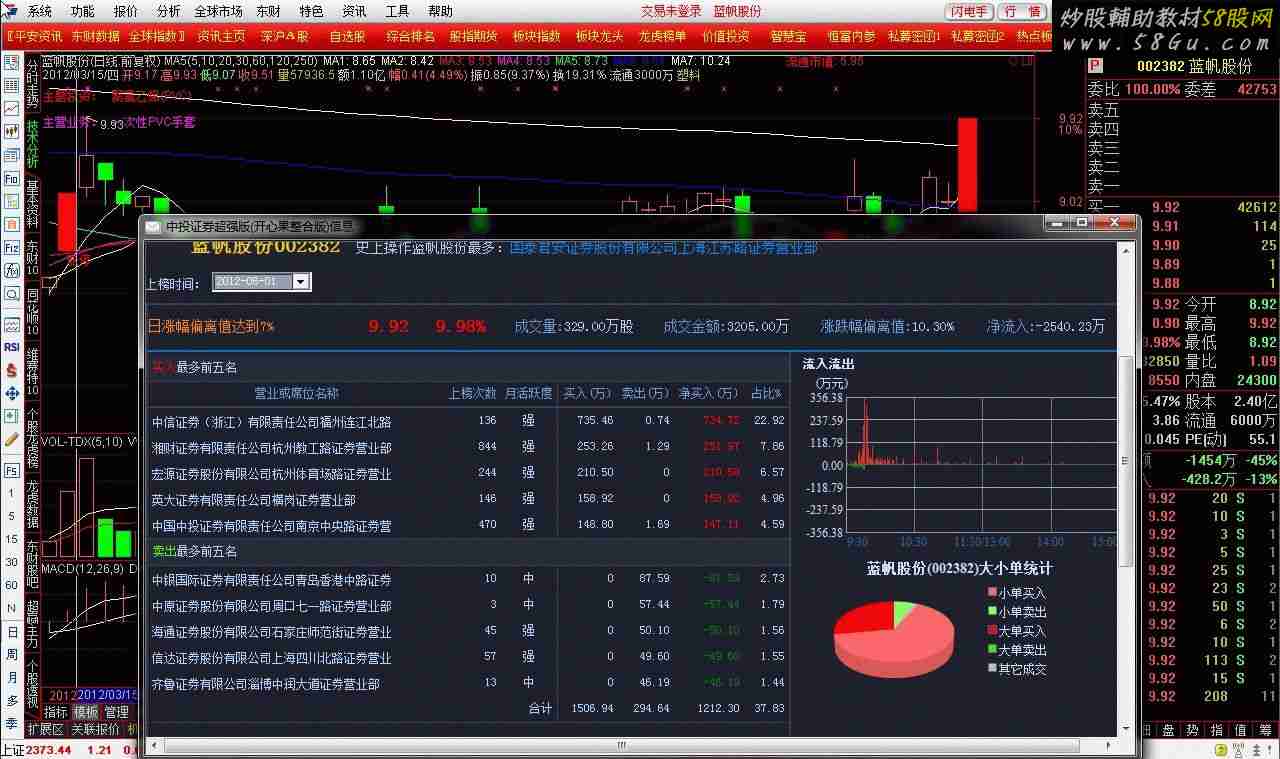Click the RSI indicator icon in left sidebar

coord(12,347)
